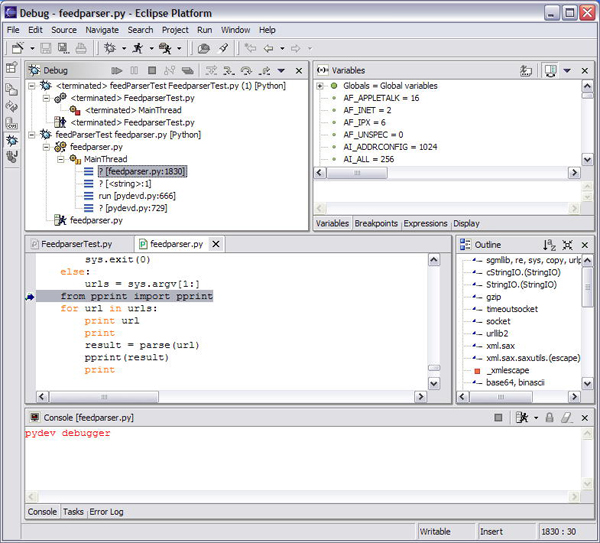
Task: Close the Console view
Action: click(585, 418)
